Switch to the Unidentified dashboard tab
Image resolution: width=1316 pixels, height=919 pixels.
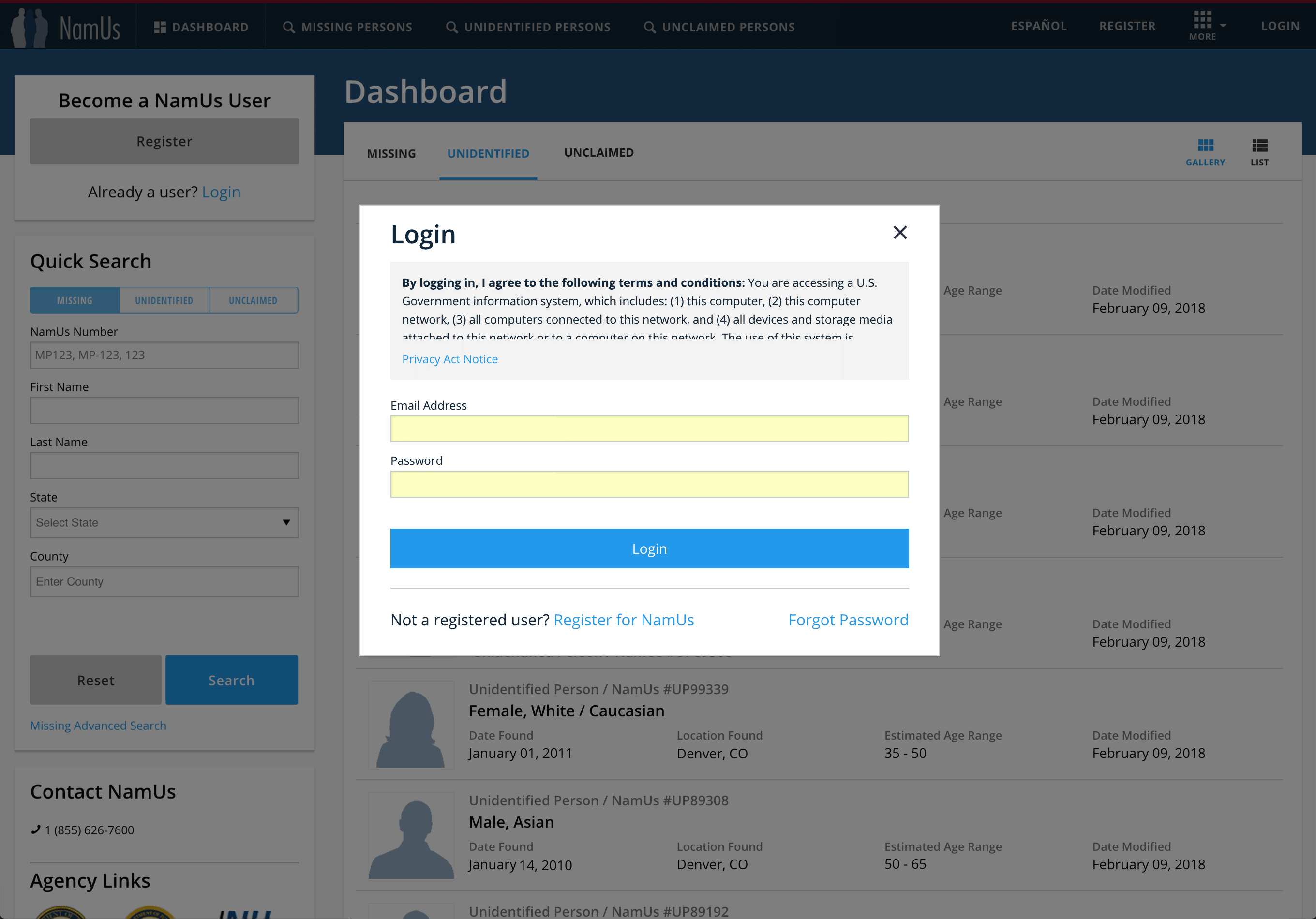point(488,153)
